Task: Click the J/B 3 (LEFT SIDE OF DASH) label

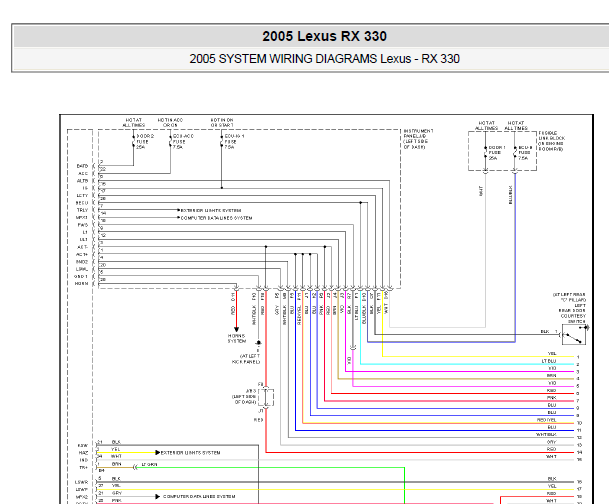Action: click(x=245, y=396)
